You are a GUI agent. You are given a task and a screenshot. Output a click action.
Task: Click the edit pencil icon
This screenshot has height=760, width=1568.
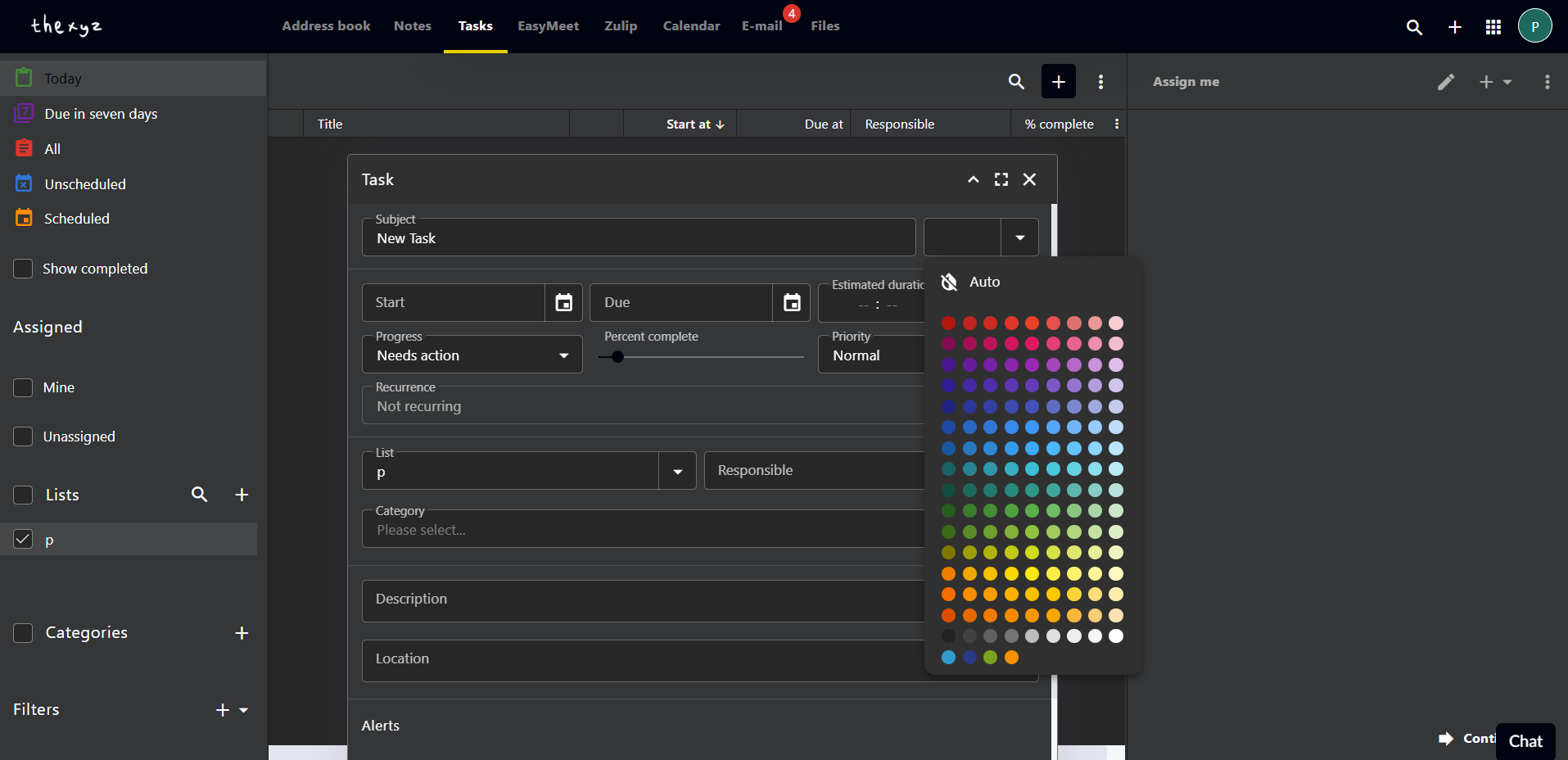[1446, 82]
